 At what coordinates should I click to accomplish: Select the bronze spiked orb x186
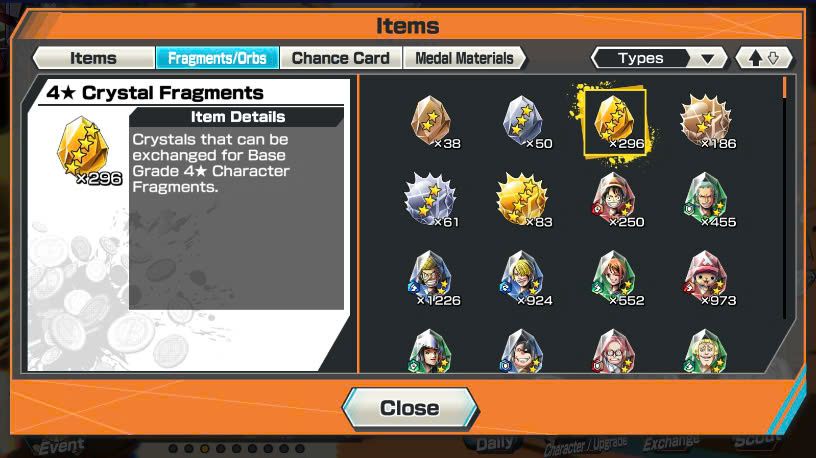tap(707, 122)
